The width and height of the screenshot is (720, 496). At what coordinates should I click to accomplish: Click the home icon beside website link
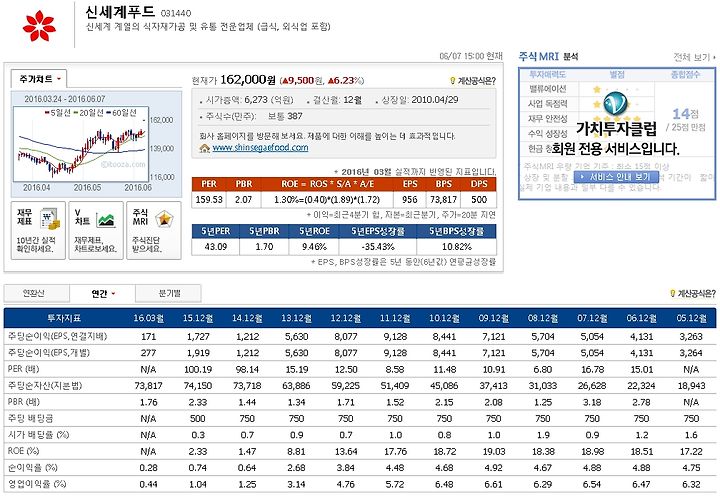[x=205, y=148]
